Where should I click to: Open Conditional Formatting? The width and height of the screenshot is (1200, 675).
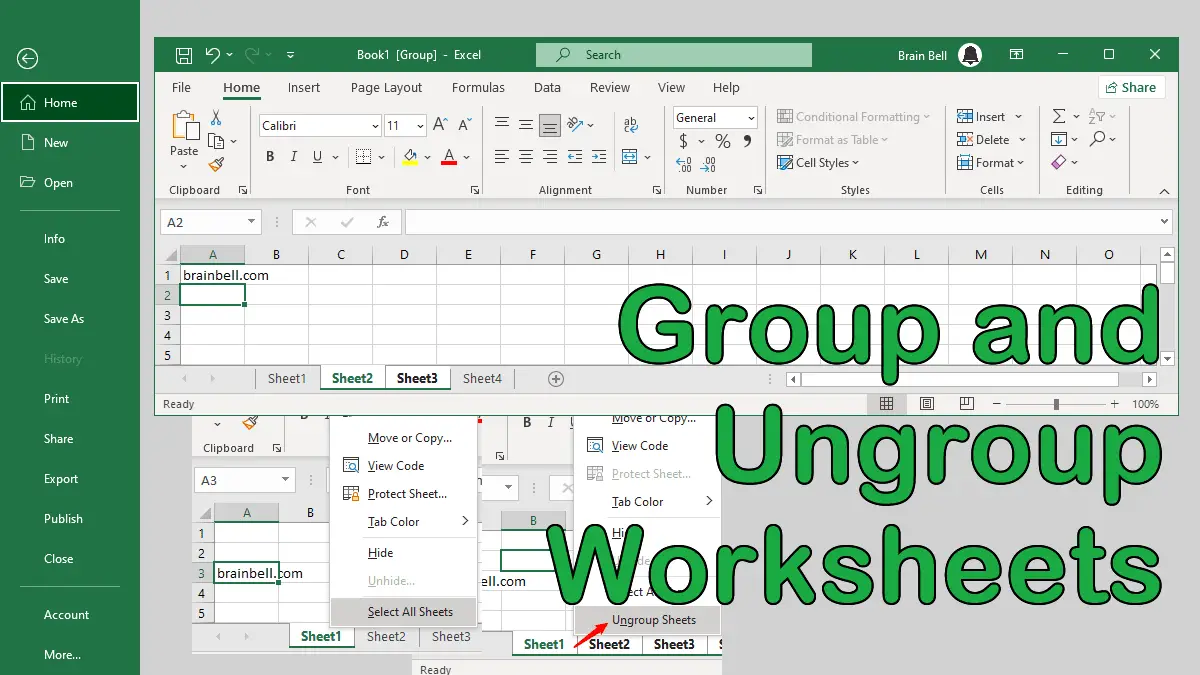(855, 116)
